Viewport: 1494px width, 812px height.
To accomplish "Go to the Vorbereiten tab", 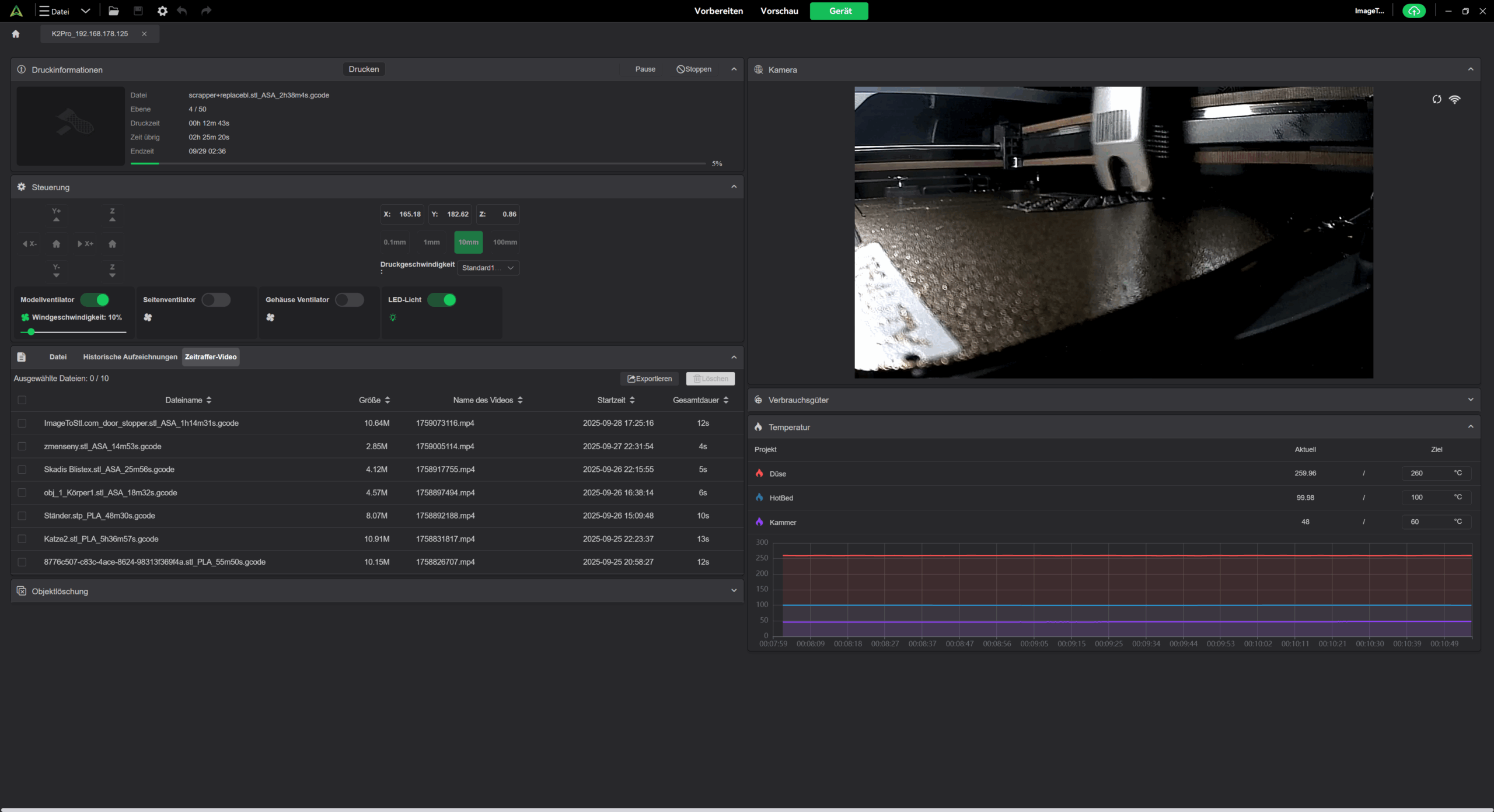I will click(x=718, y=11).
